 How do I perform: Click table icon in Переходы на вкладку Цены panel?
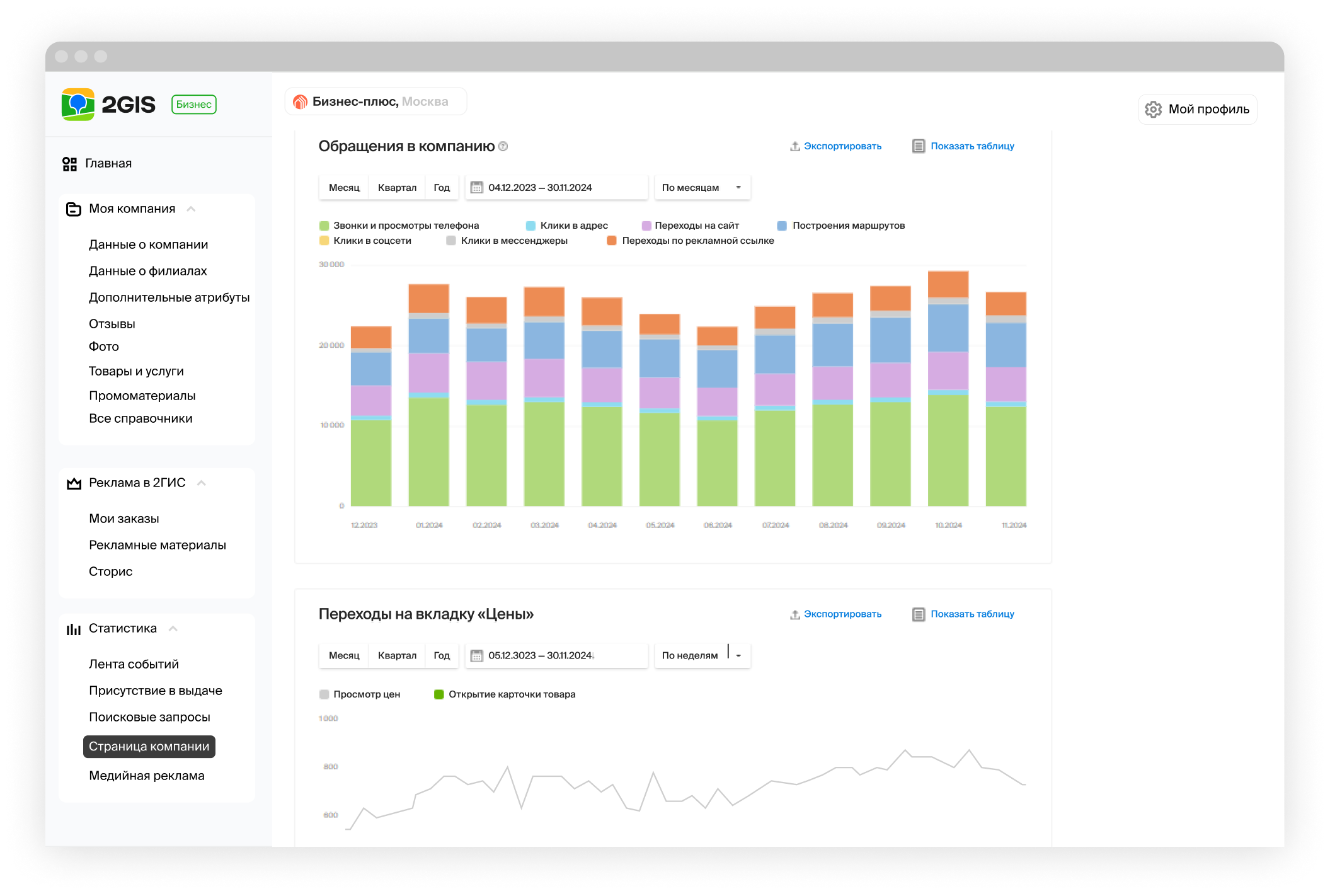pos(919,614)
